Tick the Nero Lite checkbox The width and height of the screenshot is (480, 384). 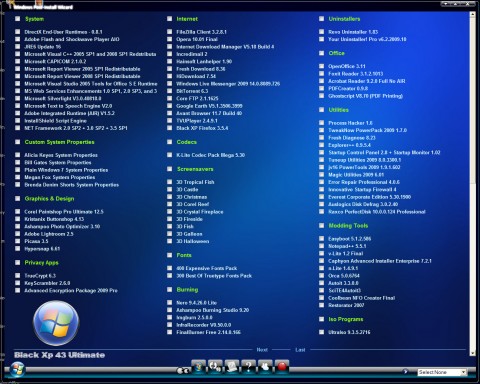pos(170,303)
